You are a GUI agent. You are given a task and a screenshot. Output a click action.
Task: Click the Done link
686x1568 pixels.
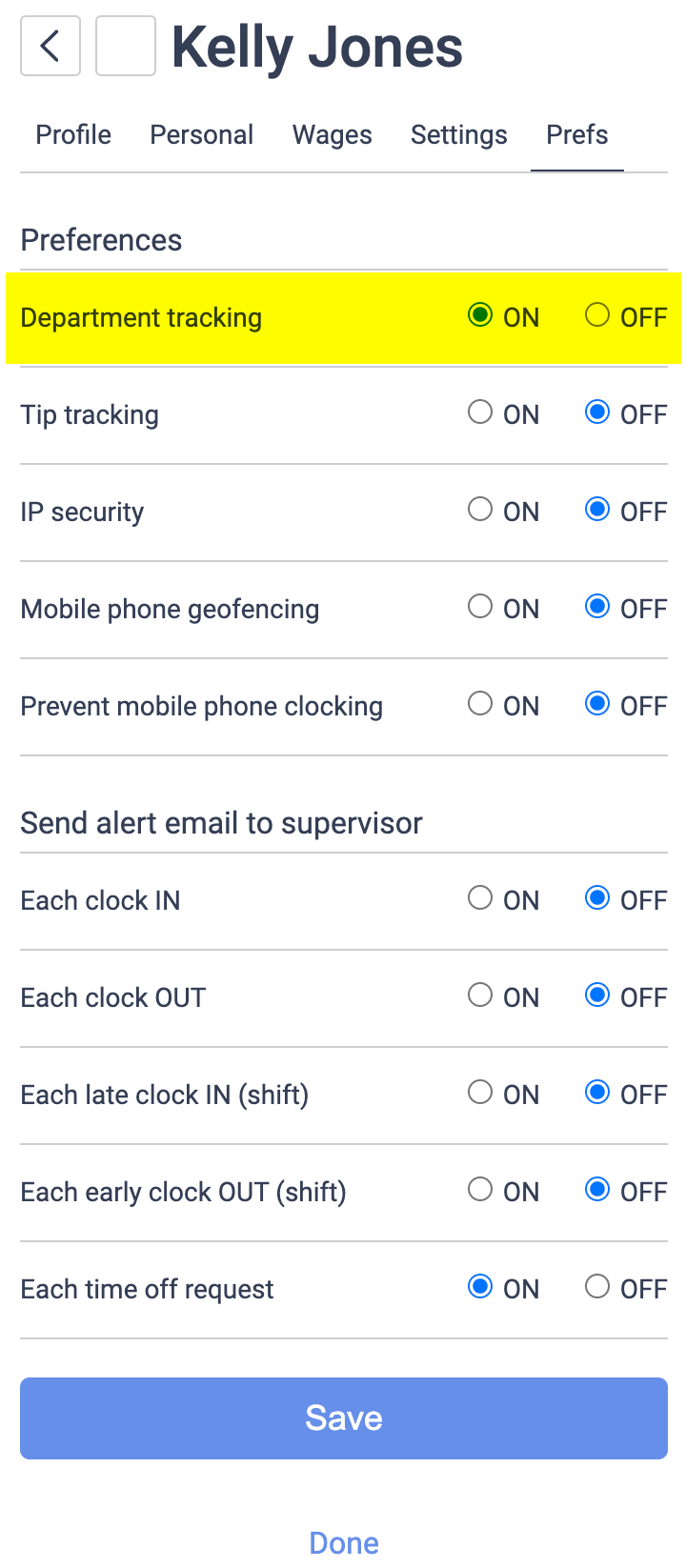pos(344,1542)
